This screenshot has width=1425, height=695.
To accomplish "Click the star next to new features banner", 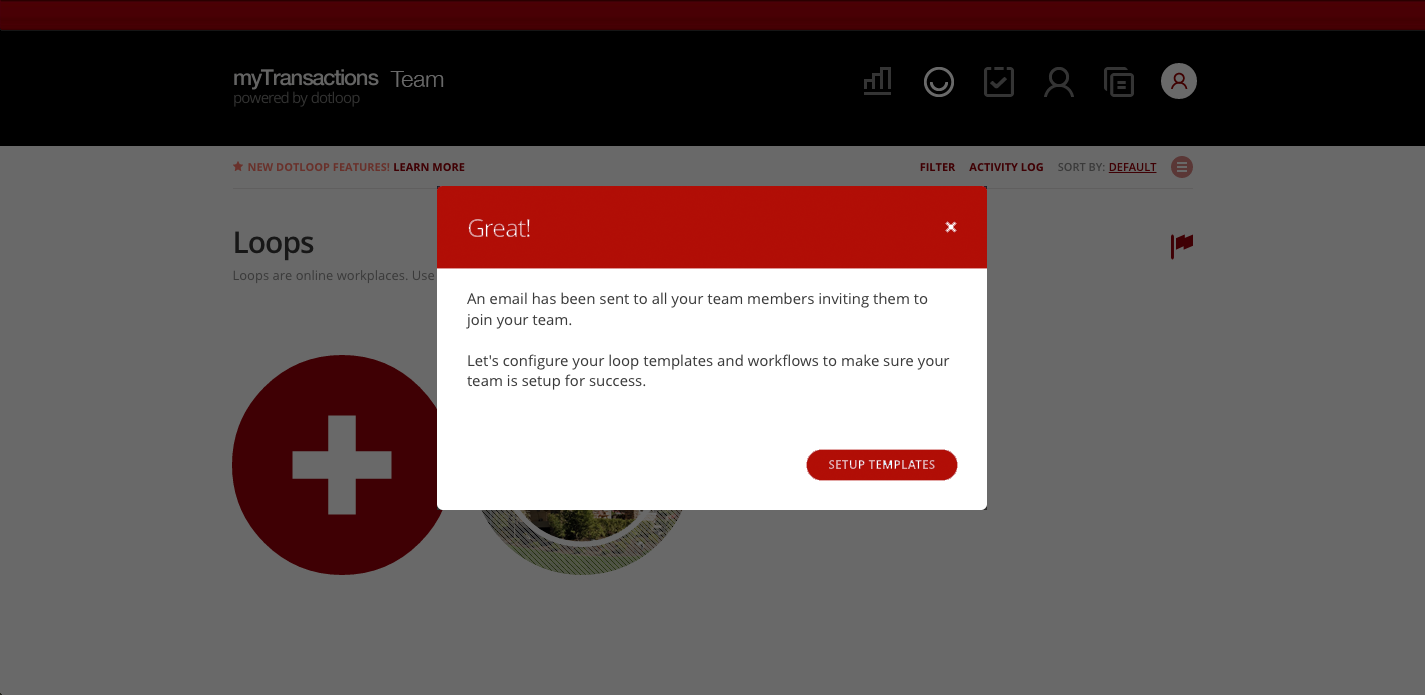I will (x=237, y=166).
